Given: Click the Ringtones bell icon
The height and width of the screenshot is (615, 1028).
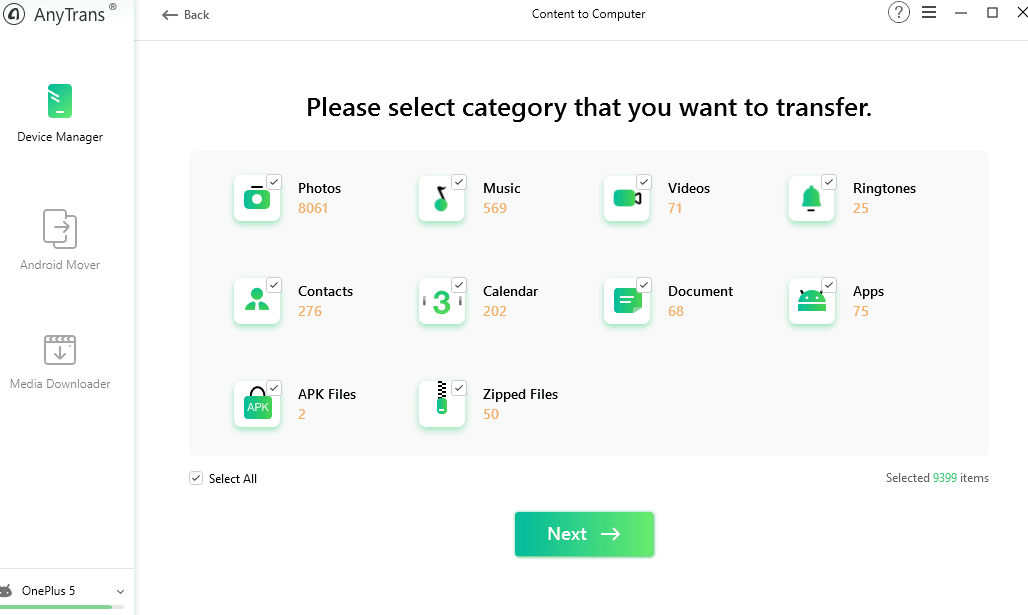Looking at the screenshot, I should [x=811, y=199].
